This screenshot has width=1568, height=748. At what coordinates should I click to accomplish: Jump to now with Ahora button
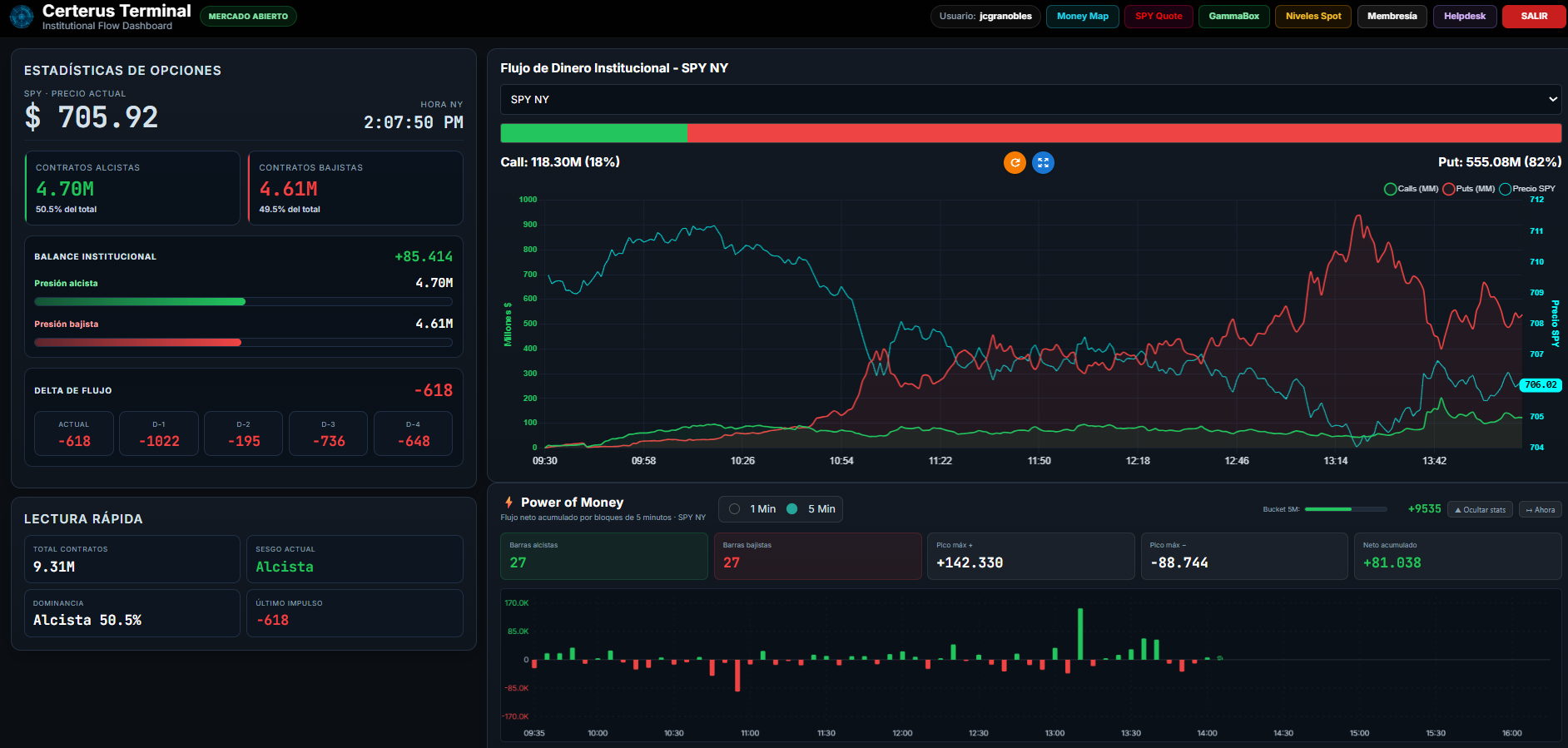click(x=1541, y=509)
